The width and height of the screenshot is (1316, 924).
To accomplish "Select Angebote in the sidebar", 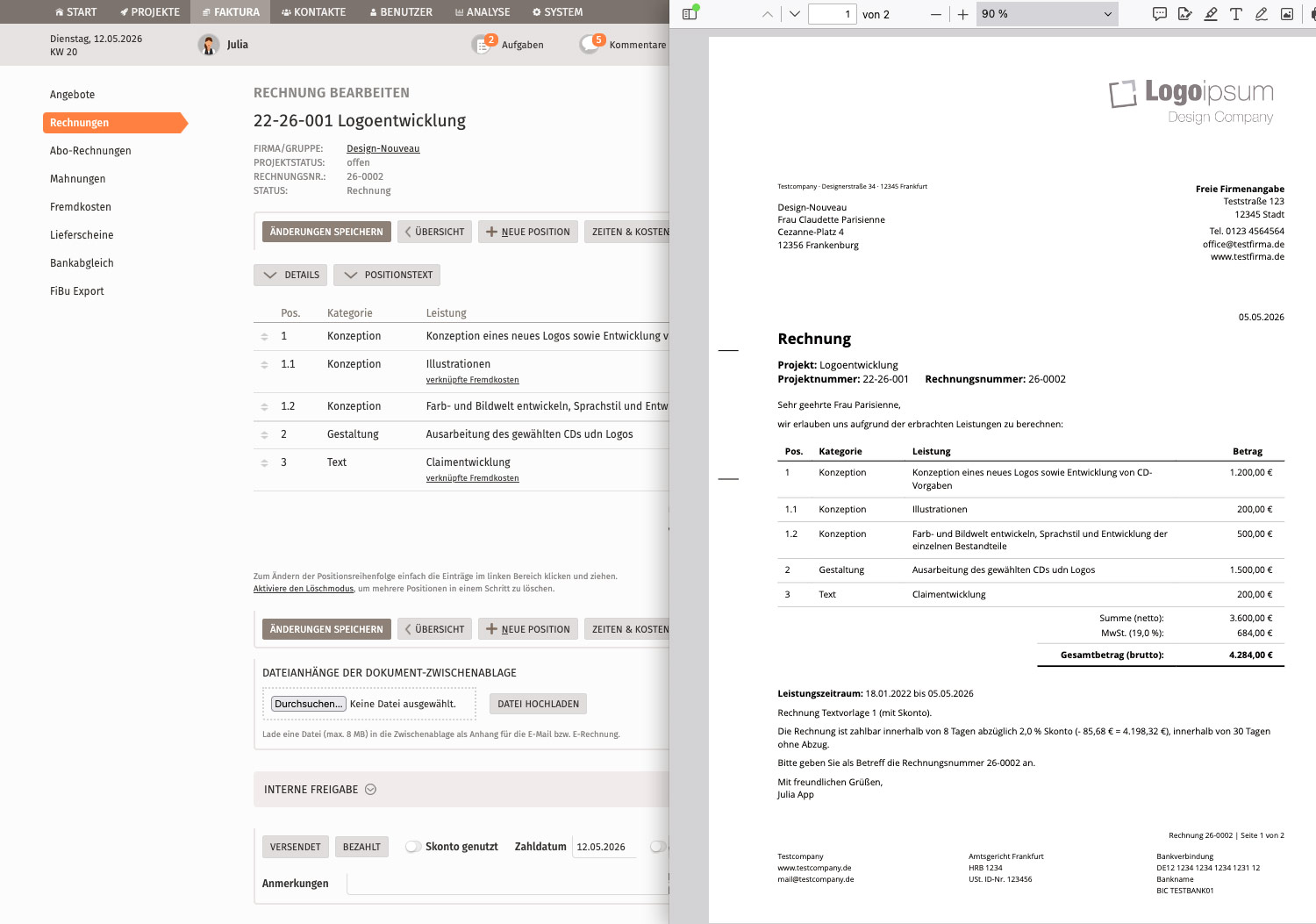I will coord(72,95).
